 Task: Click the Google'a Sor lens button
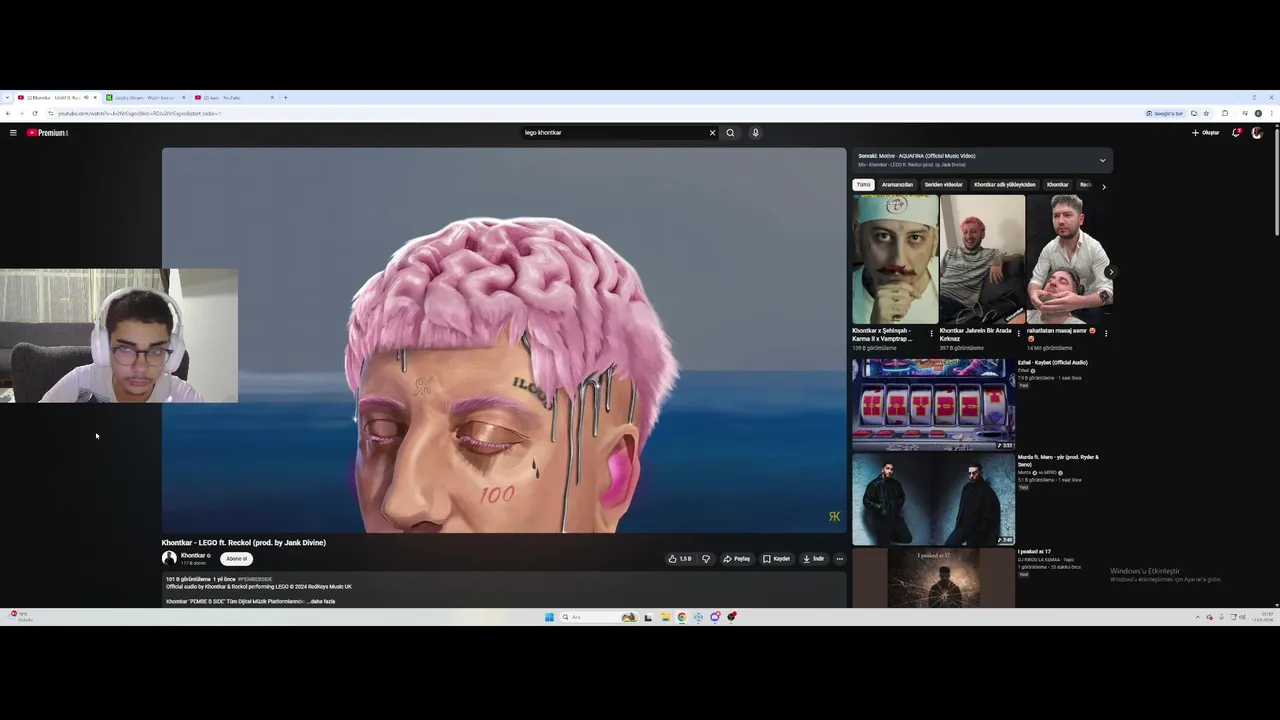pyautogui.click(x=1165, y=113)
